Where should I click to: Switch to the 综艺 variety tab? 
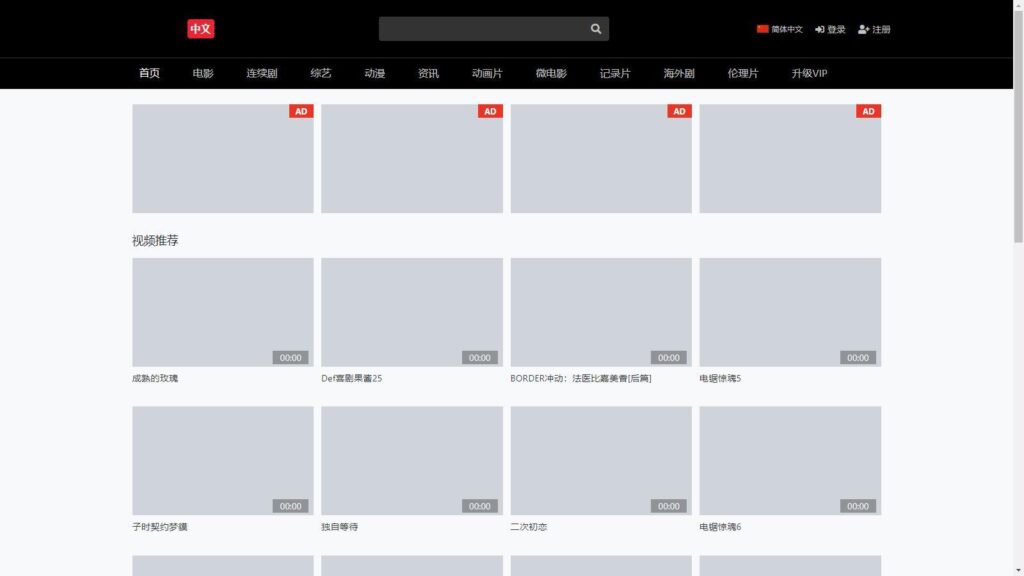319,72
